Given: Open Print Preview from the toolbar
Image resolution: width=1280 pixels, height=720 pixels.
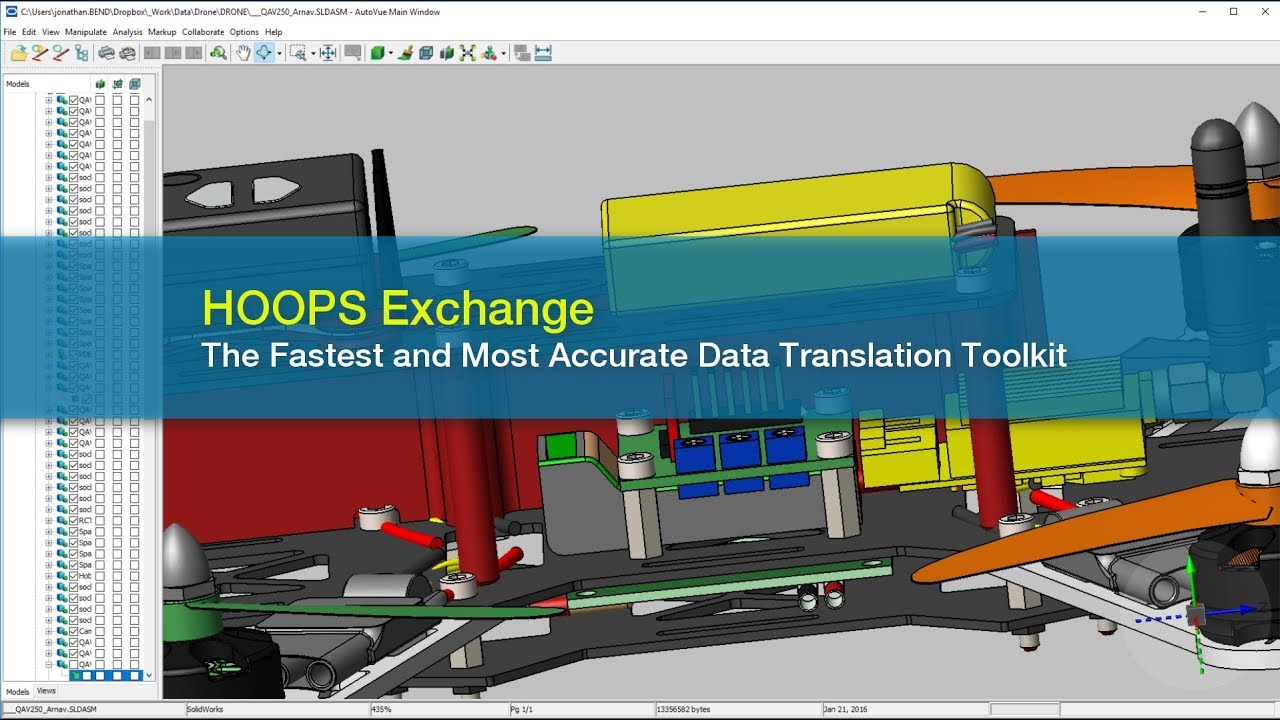Looking at the screenshot, I should pos(127,53).
